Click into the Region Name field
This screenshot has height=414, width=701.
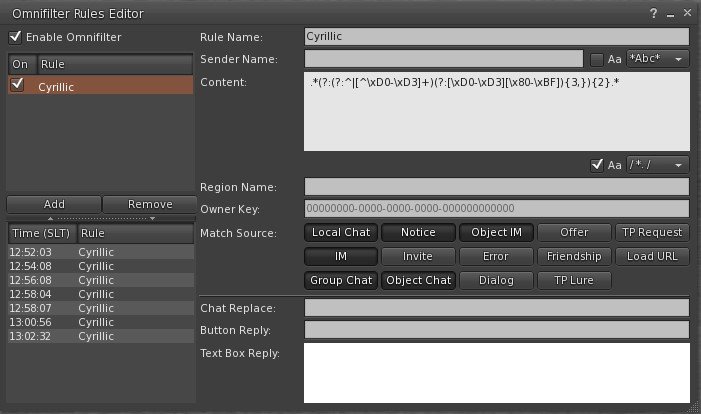click(497, 187)
